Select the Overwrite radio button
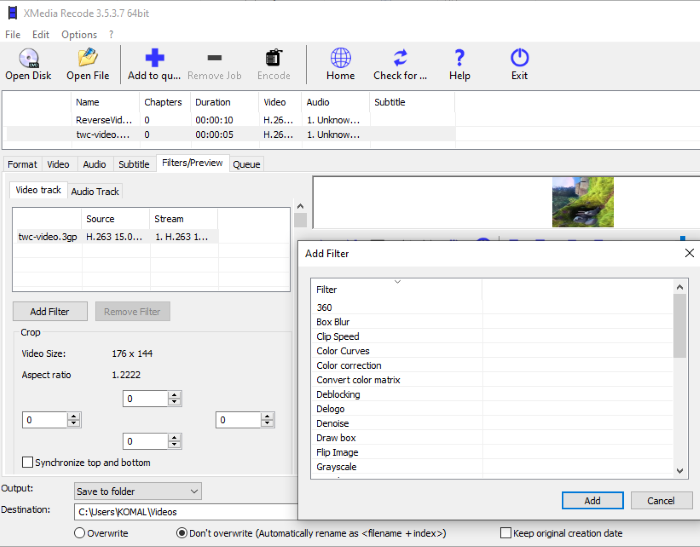The height and width of the screenshot is (547, 700). [x=79, y=533]
